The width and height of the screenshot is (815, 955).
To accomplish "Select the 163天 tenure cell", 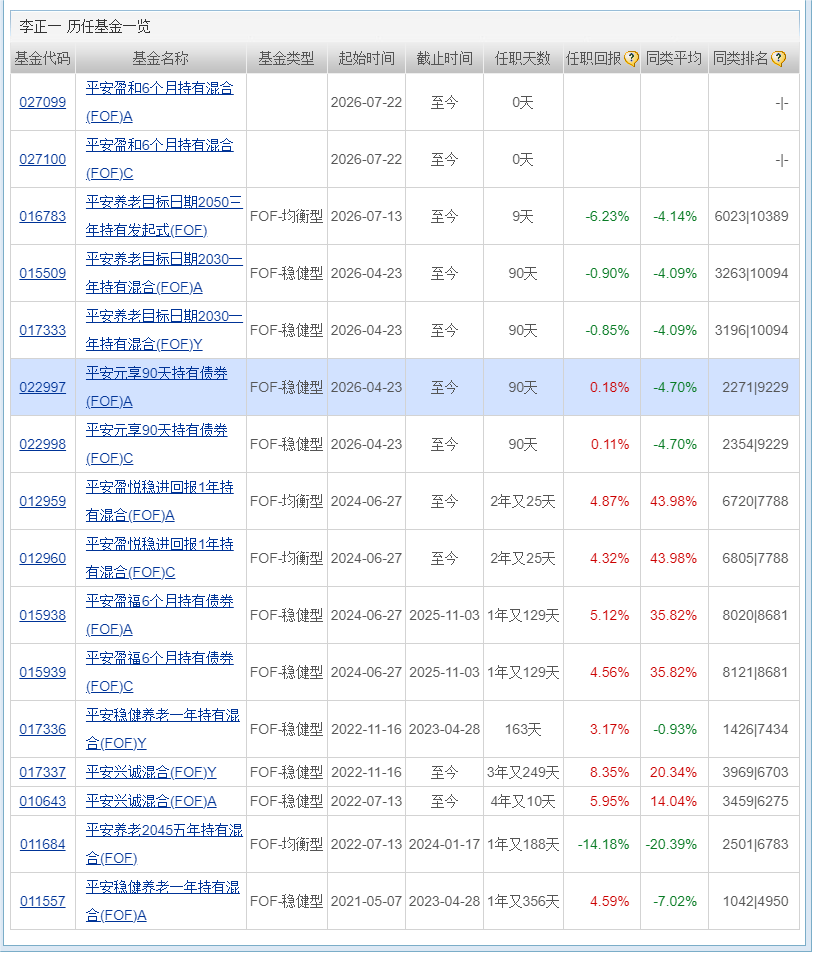I will pyautogui.click(x=523, y=730).
